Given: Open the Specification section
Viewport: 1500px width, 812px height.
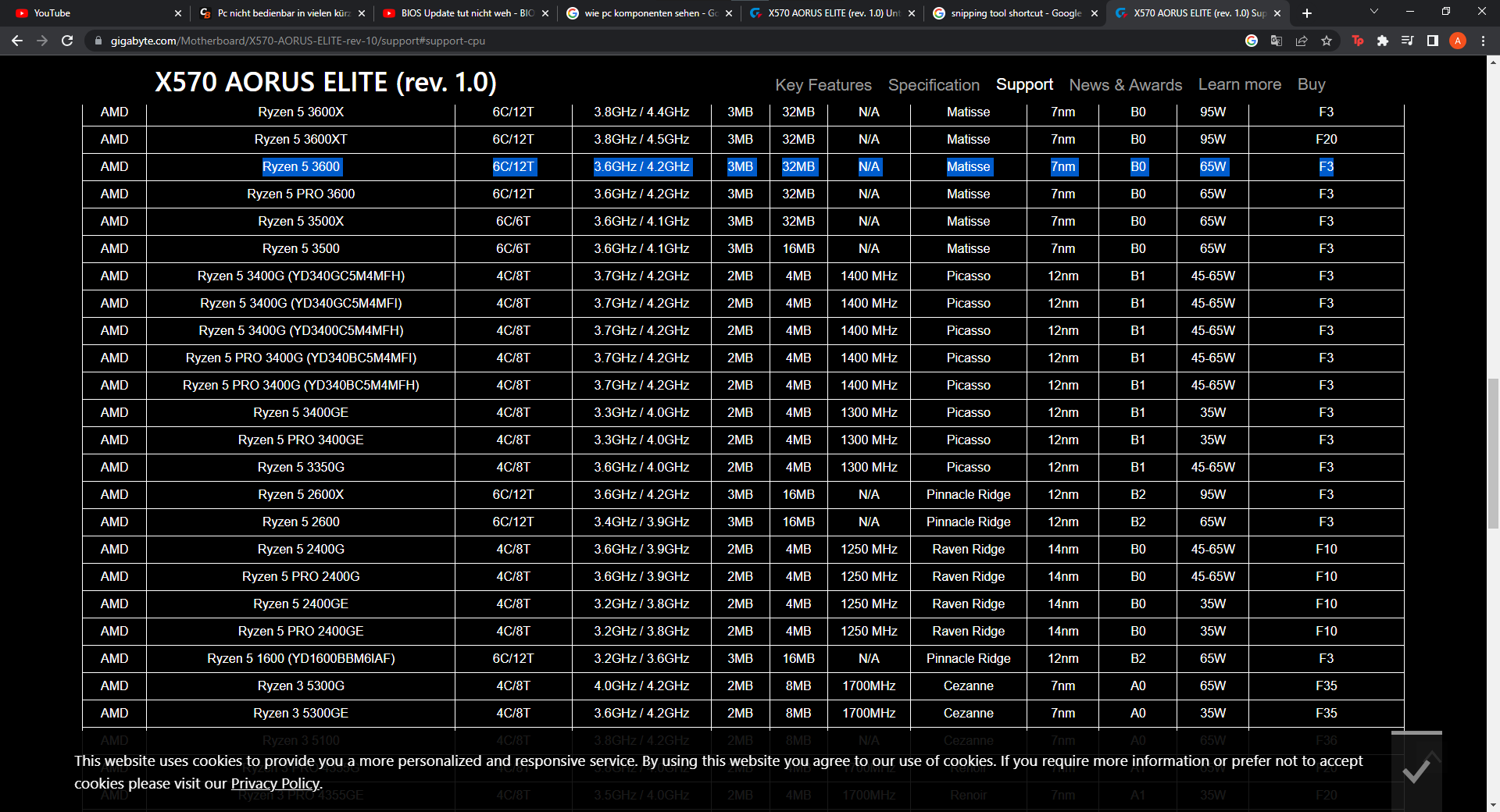Looking at the screenshot, I should pos(934,85).
